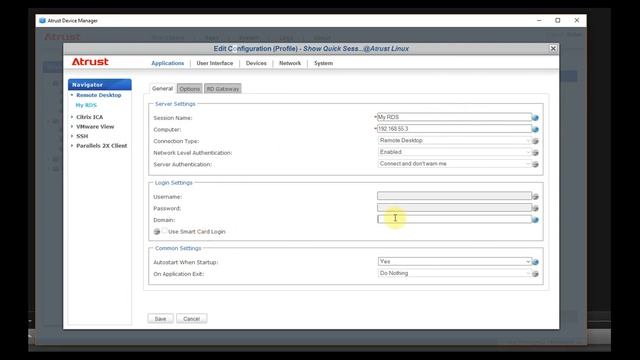The width and height of the screenshot is (640, 360).
Task: Click the Password input field
Action: click(x=454, y=207)
